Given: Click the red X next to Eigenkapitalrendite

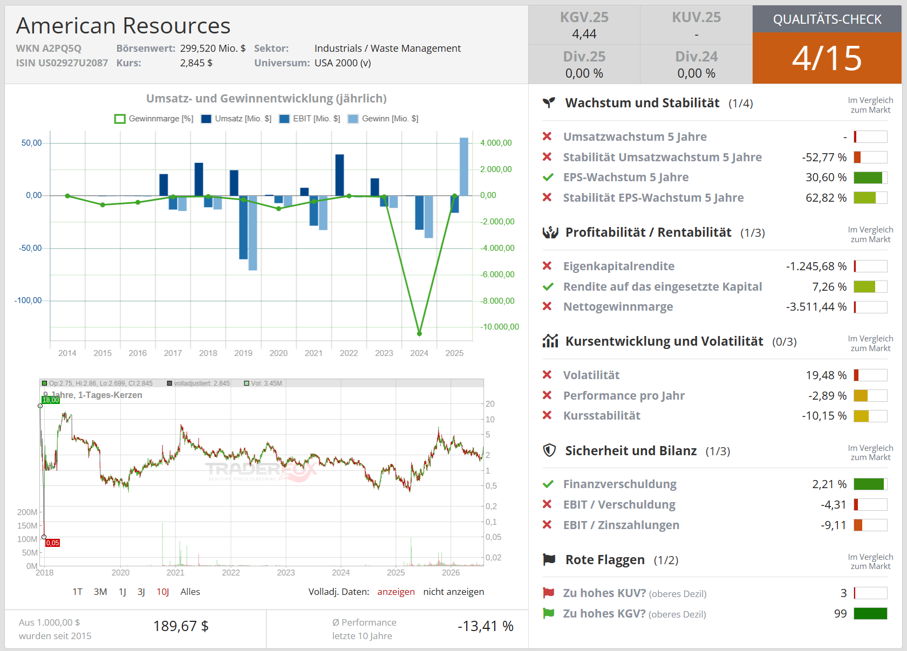Looking at the screenshot, I should [547, 266].
